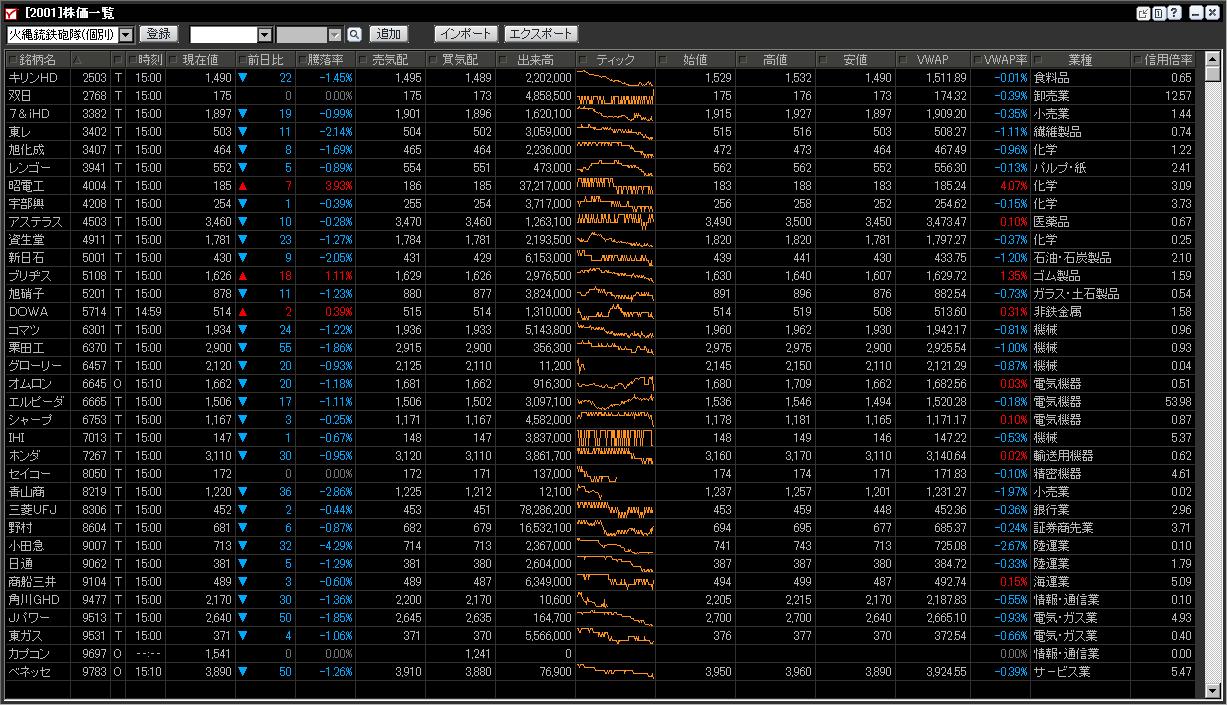Click the document icon in title bar
Screen dimensions: 1227x705
coord(1158,13)
